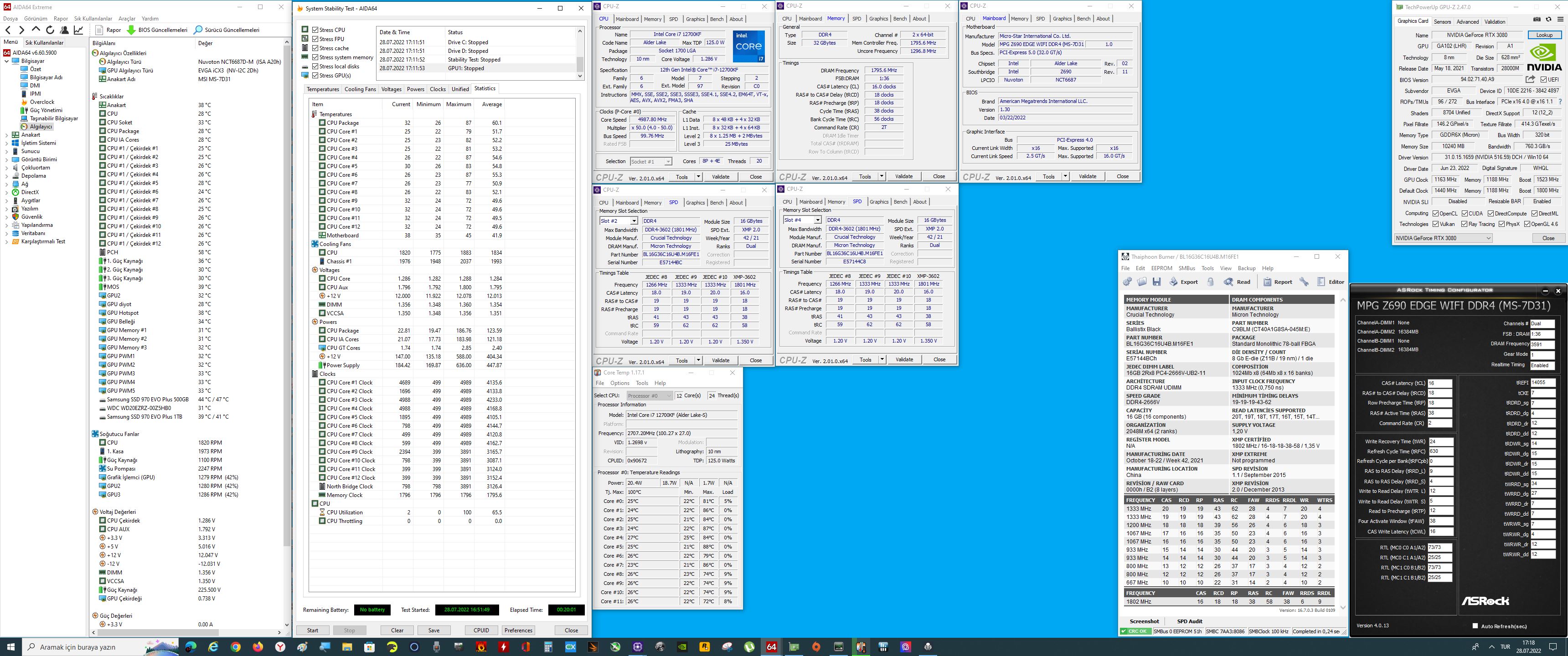Toggle UEFI checkbox in GPU-Z
Image resolution: width=1568 pixels, height=656 pixels.
1544,80
